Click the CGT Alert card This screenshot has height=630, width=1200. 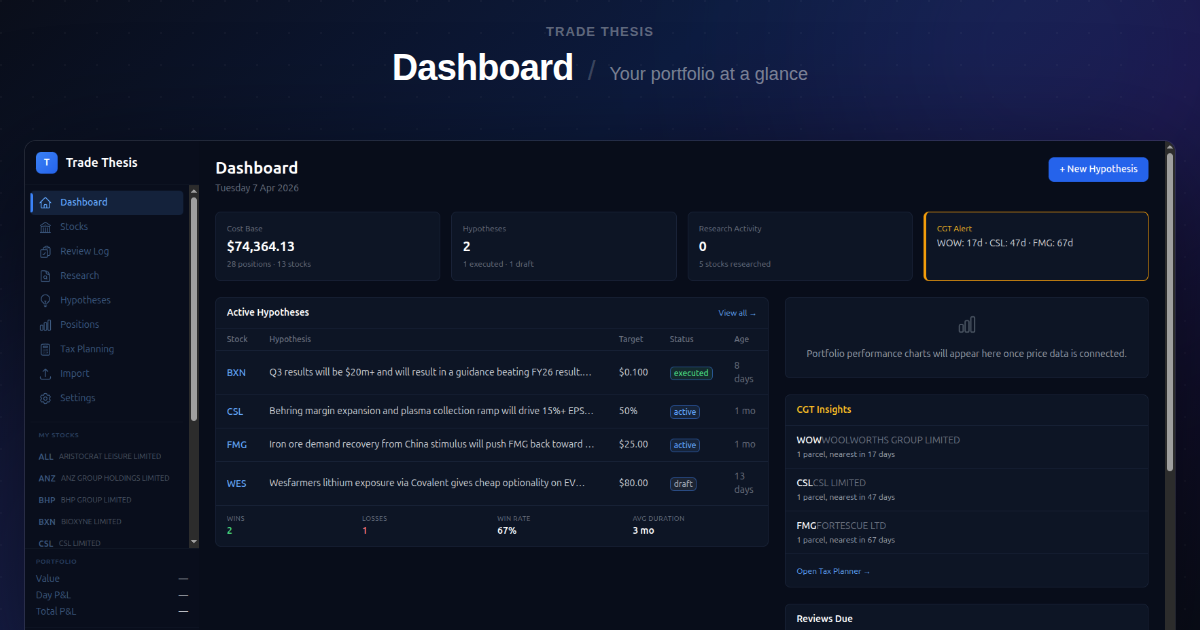(1036, 246)
